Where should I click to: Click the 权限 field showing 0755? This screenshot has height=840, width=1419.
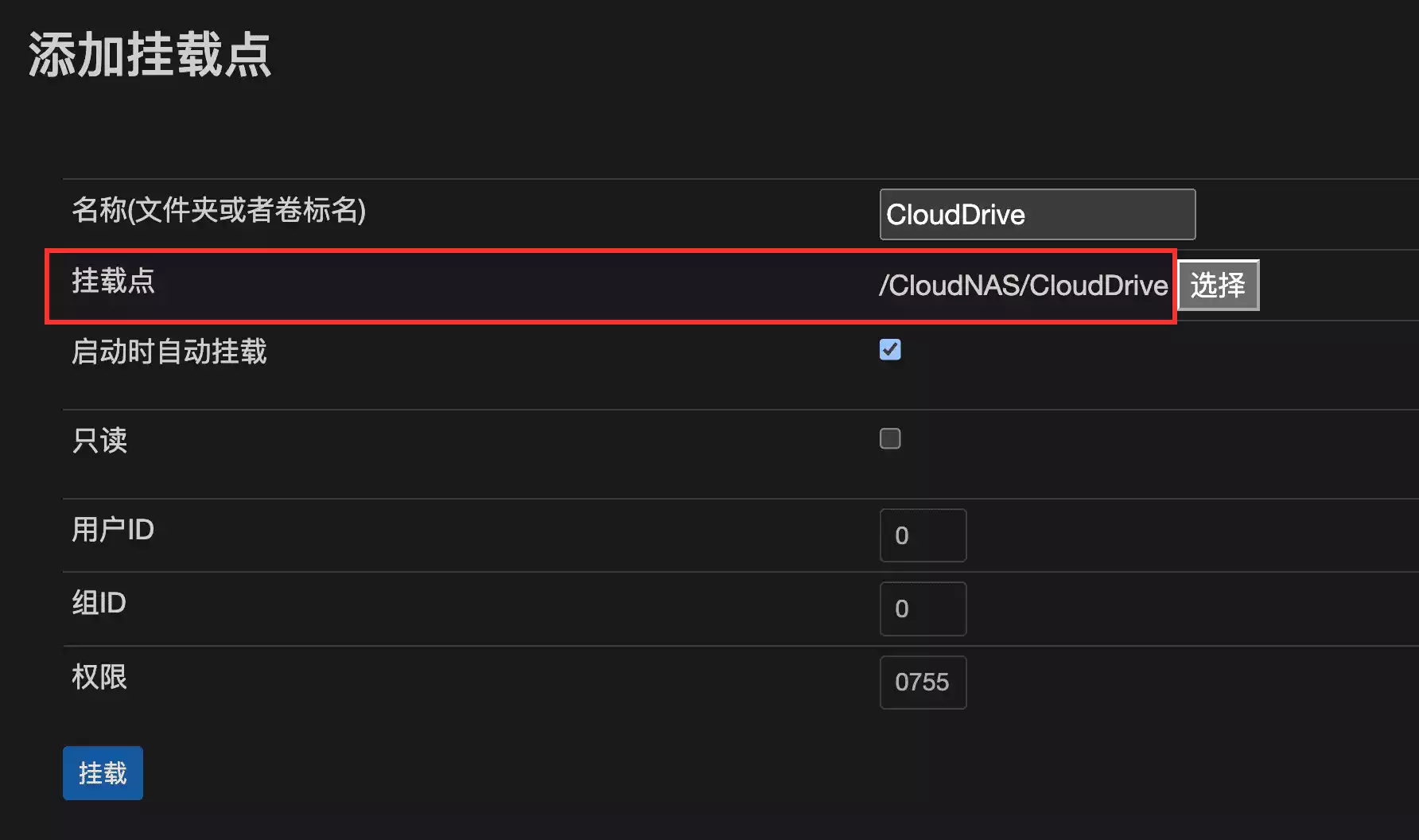pyautogui.click(x=923, y=682)
